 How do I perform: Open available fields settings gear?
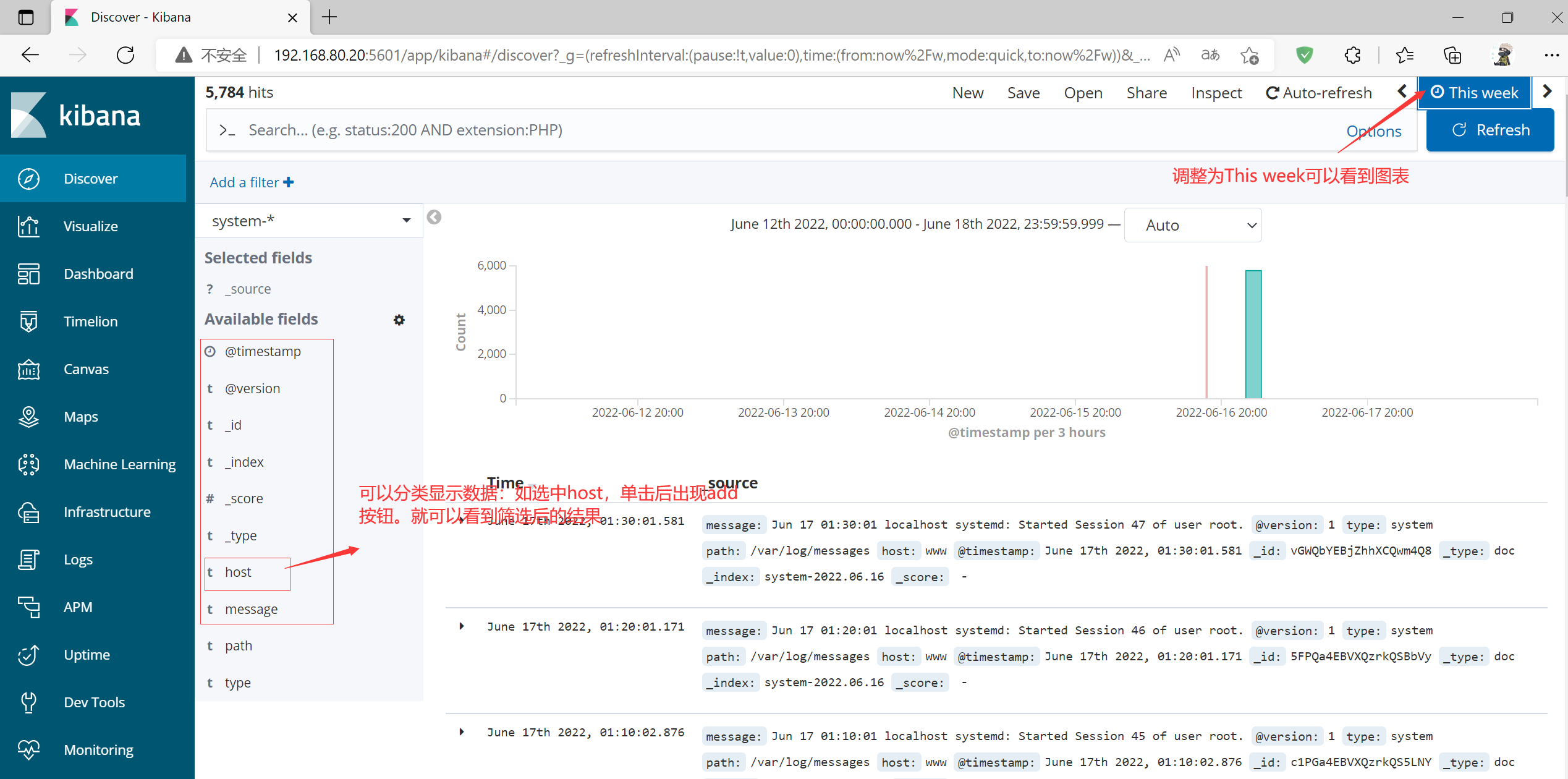click(x=399, y=320)
